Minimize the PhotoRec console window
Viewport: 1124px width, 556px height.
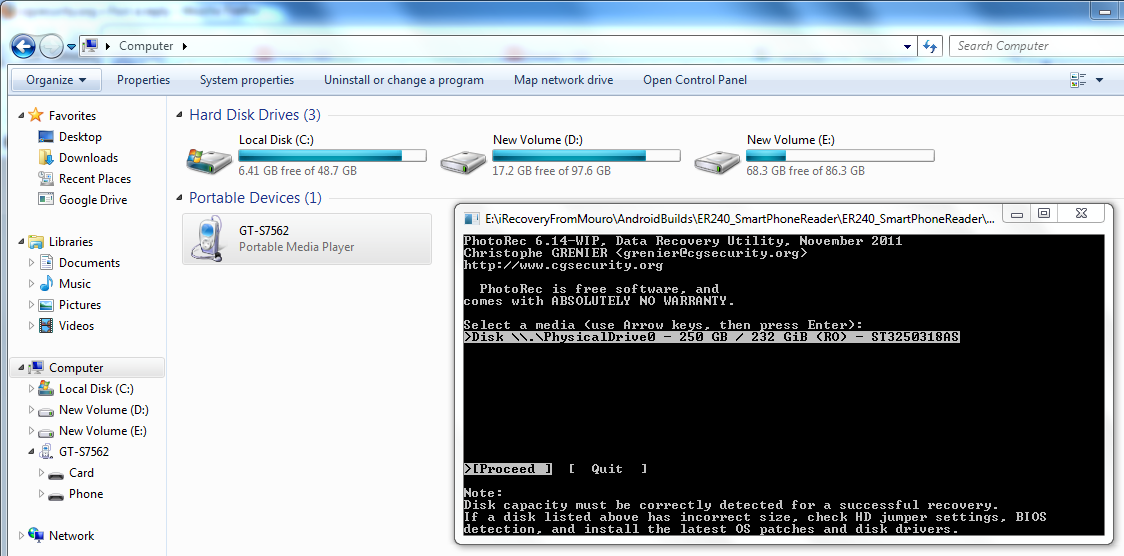point(1017,213)
